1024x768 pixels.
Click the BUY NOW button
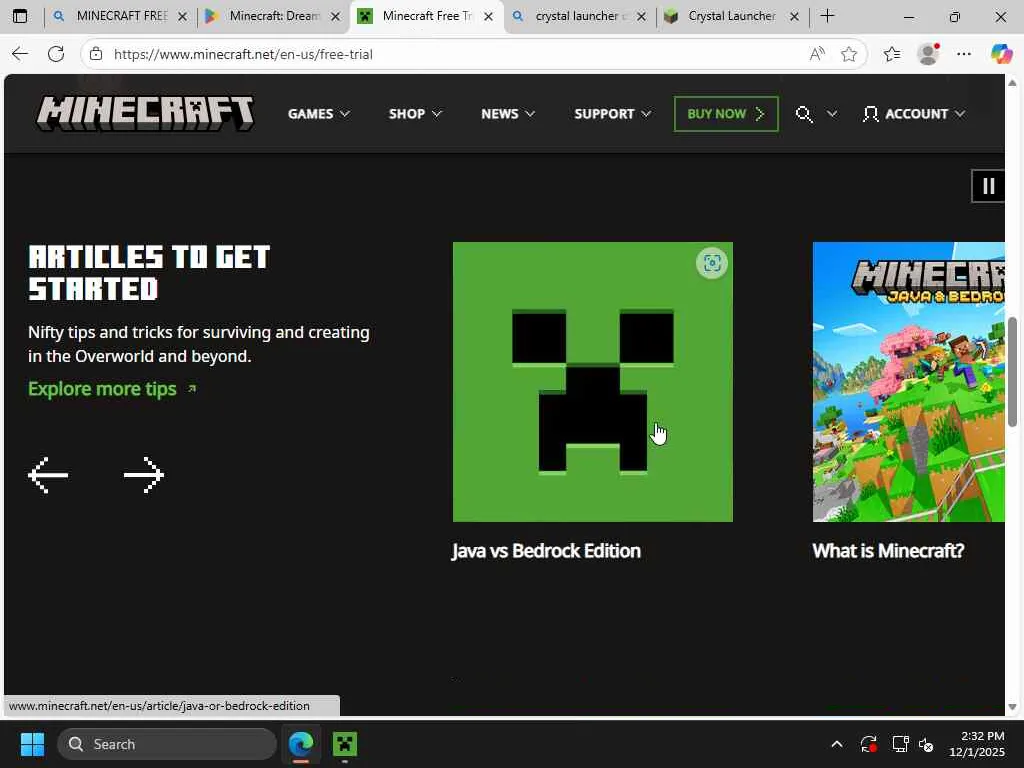pos(726,114)
